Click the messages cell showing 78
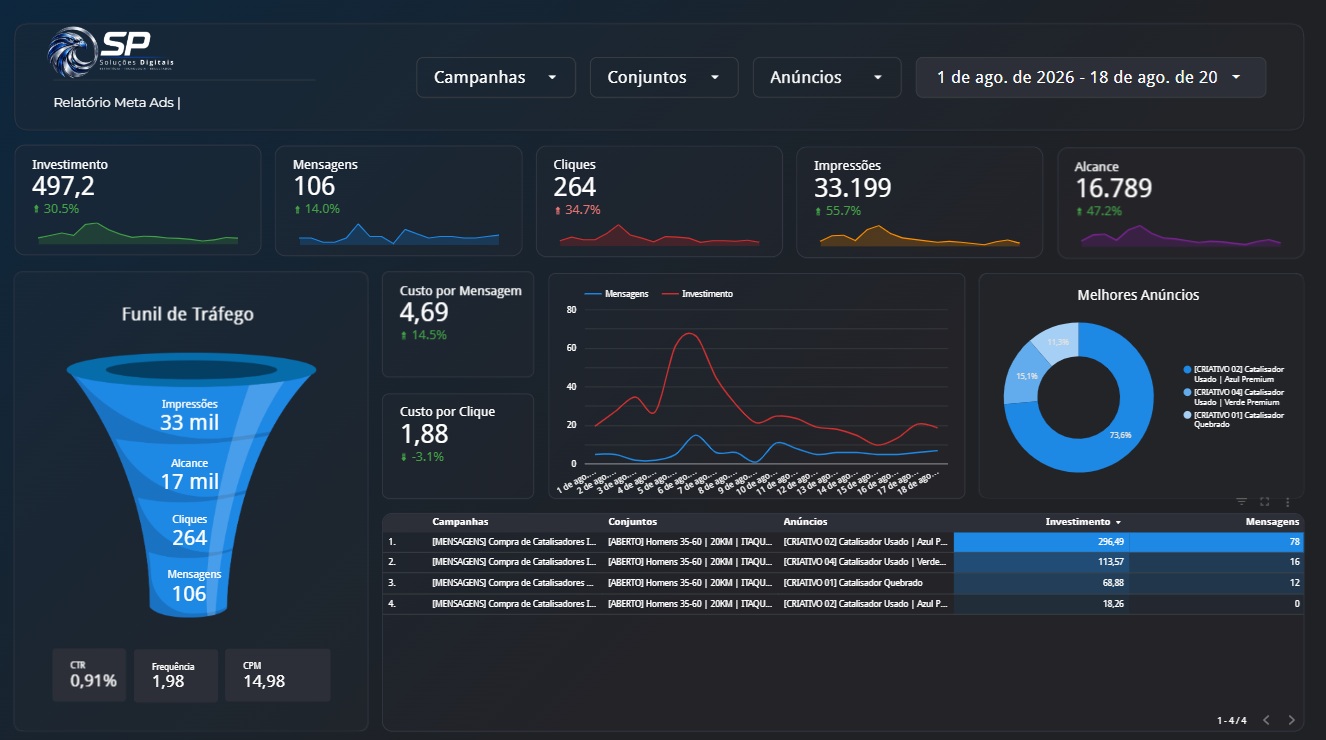 coord(1217,541)
